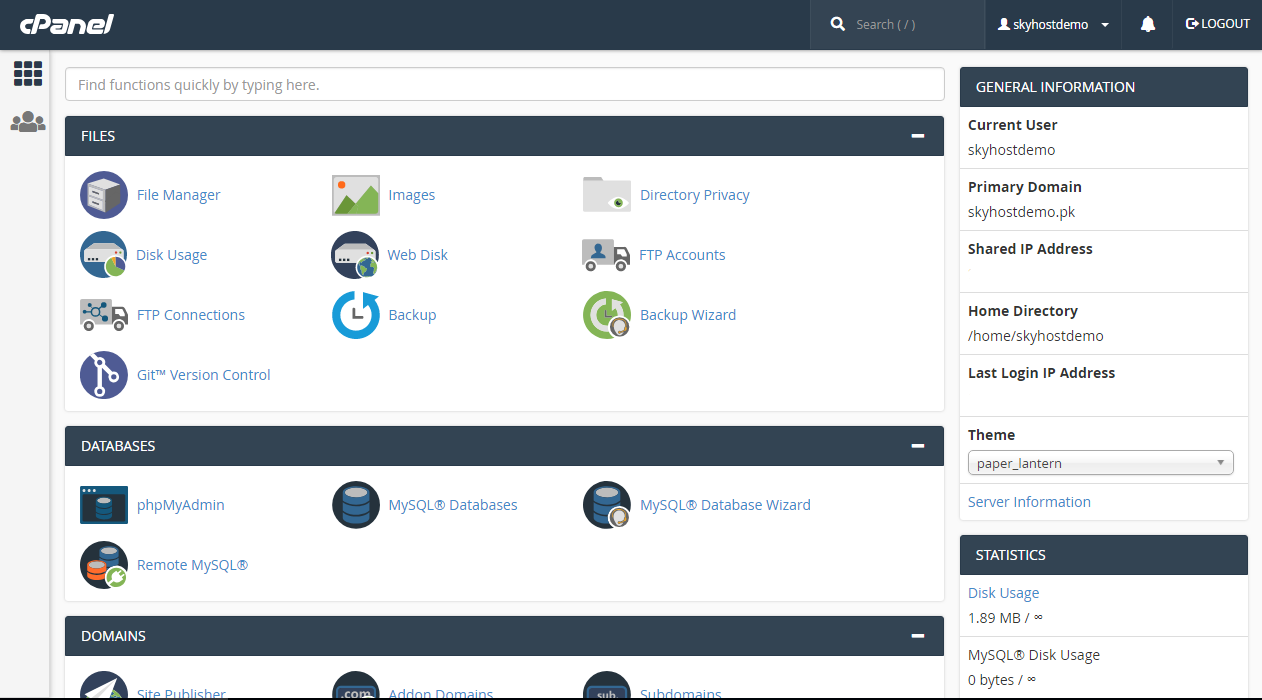
Task: Click the Logout button
Action: click(x=1218, y=24)
